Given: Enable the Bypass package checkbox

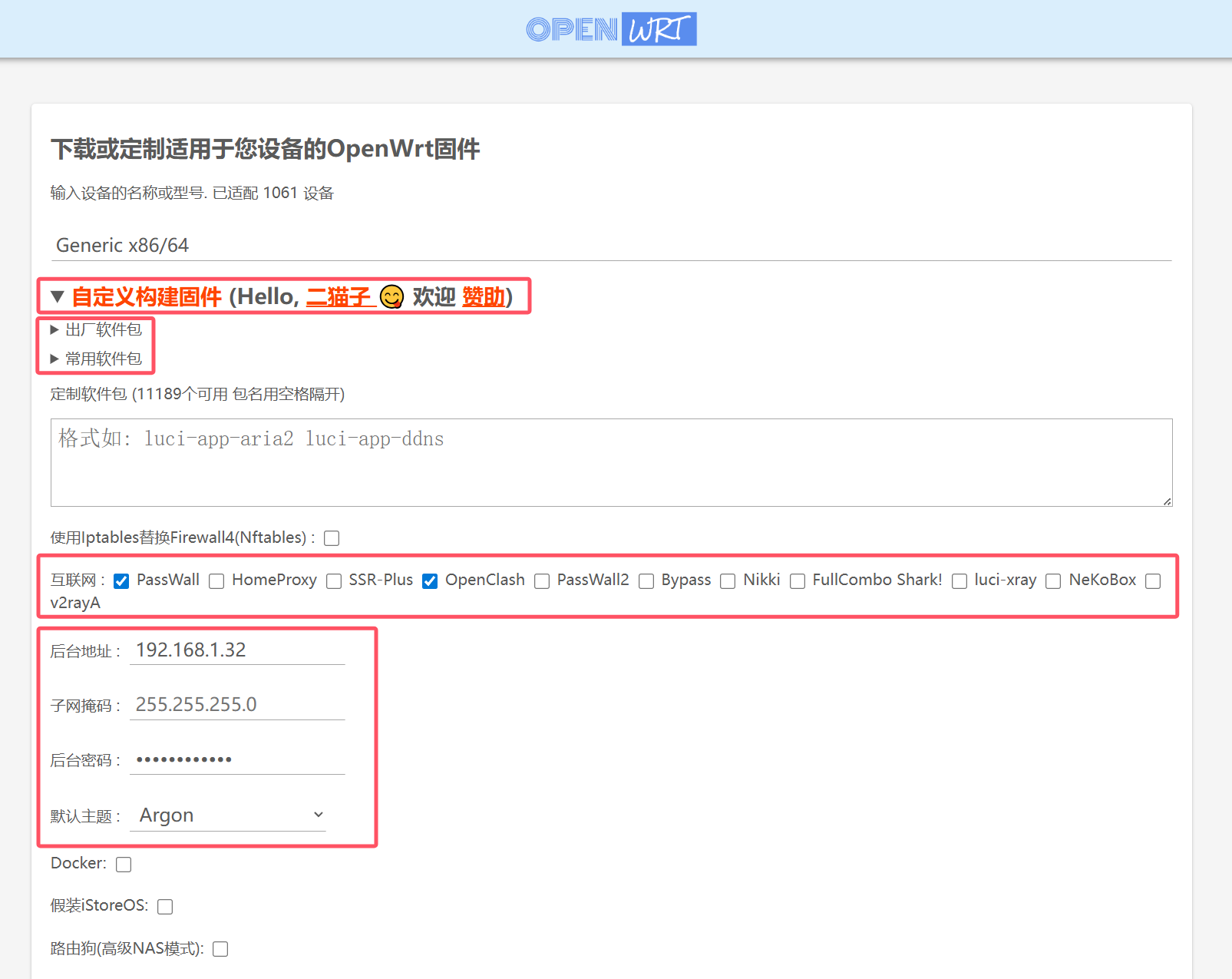Looking at the screenshot, I should [x=646, y=581].
